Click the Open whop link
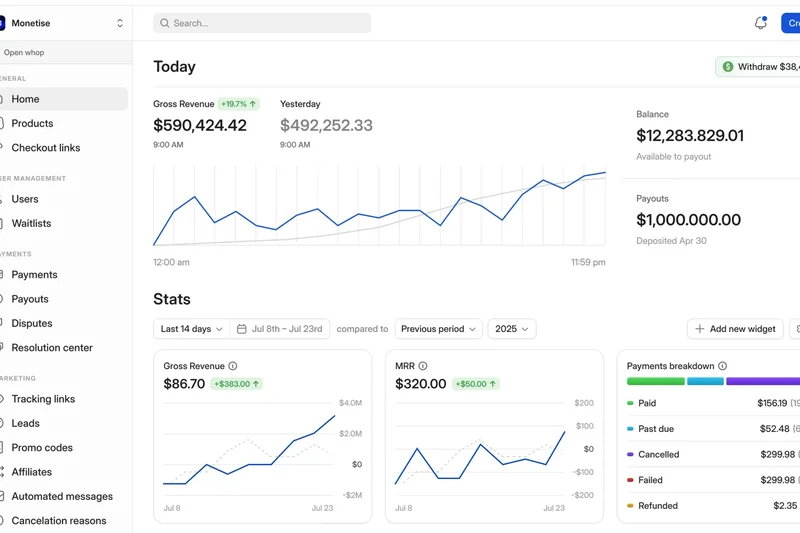This screenshot has width=800, height=533. 24,52
